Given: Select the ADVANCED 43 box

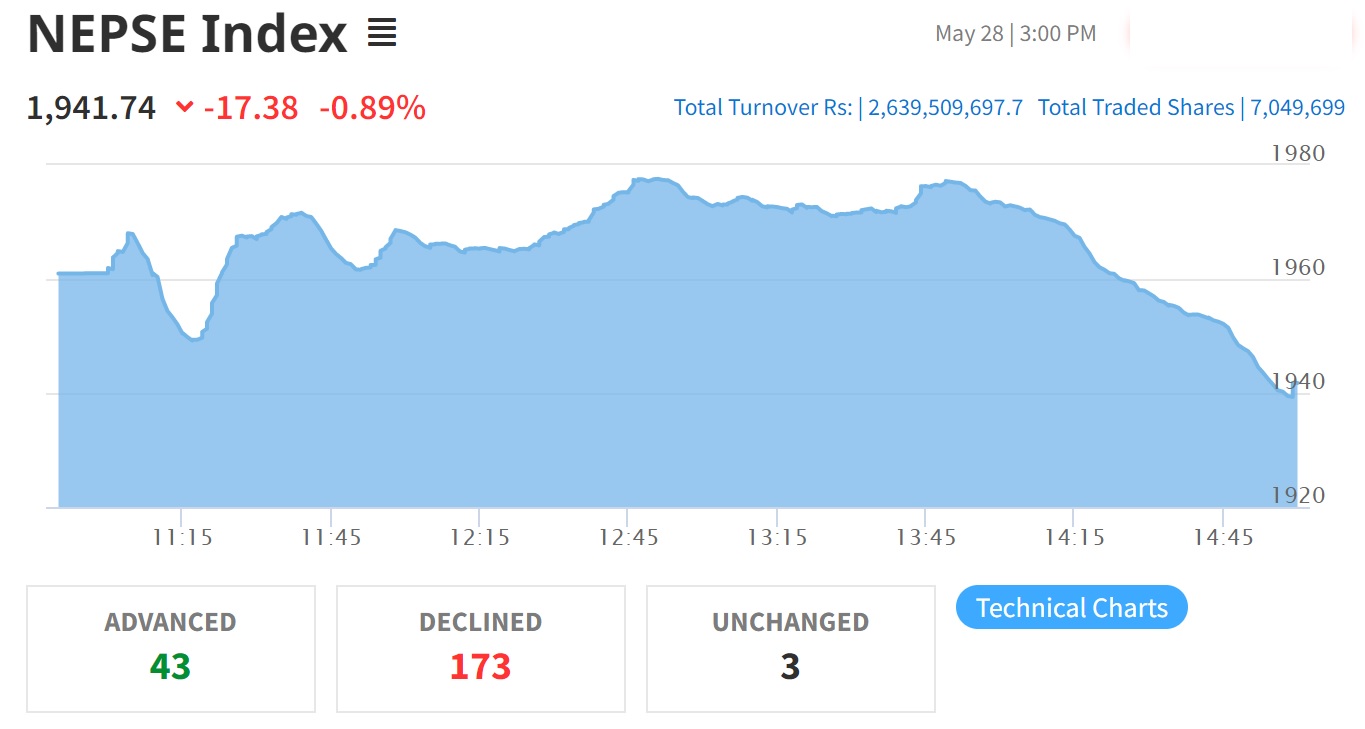Looking at the screenshot, I should click(171, 649).
